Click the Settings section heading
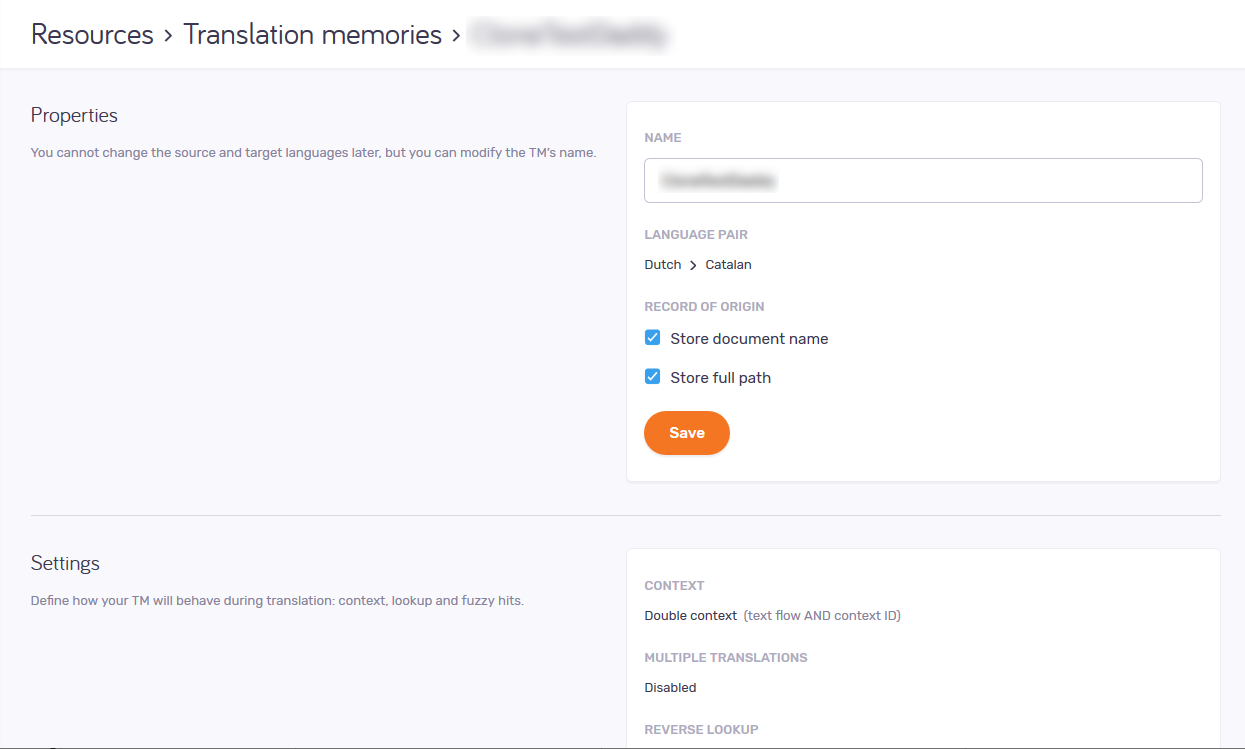 point(65,563)
